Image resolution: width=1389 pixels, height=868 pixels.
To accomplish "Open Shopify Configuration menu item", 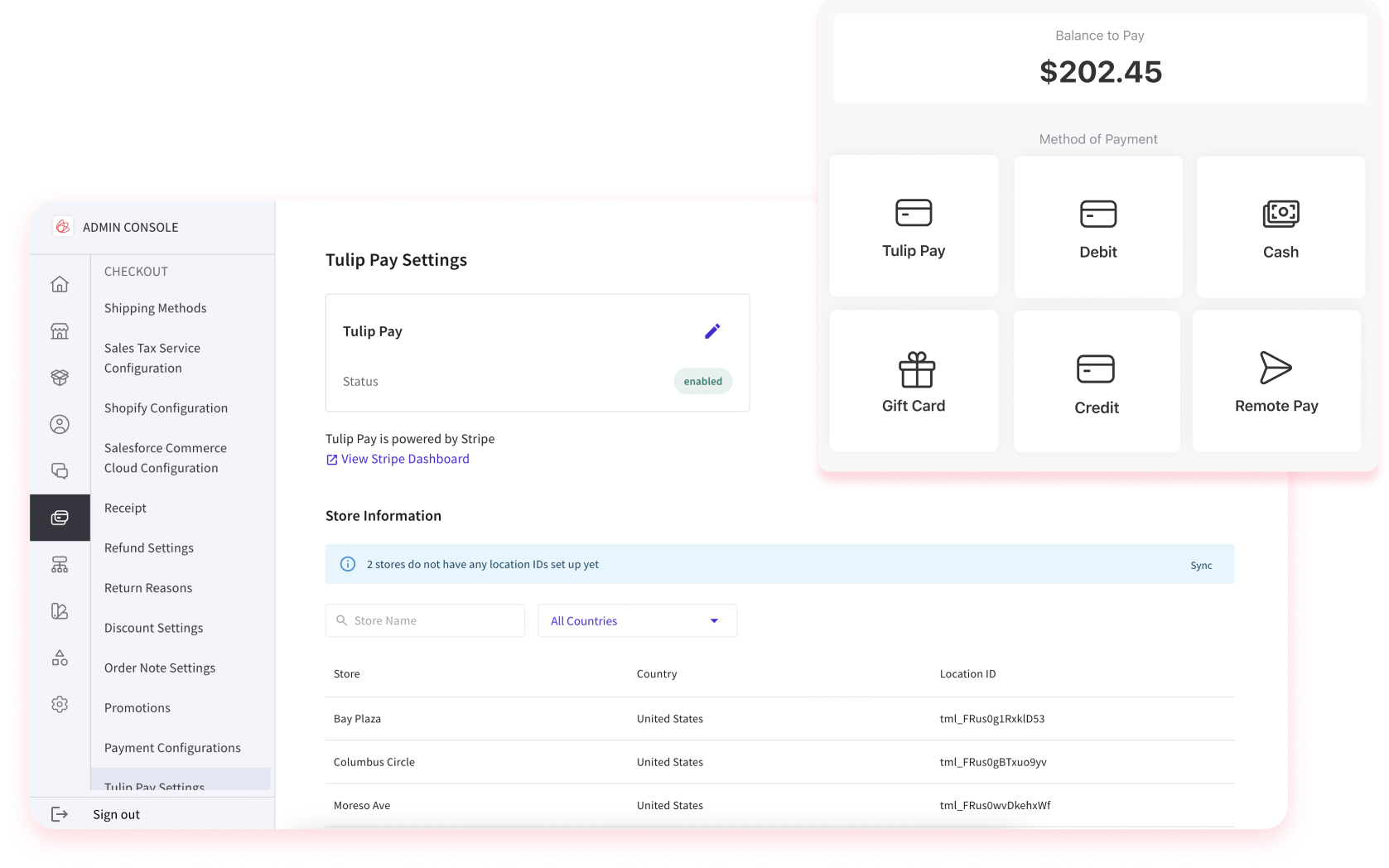I will pyautogui.click(x=166, y=408).
